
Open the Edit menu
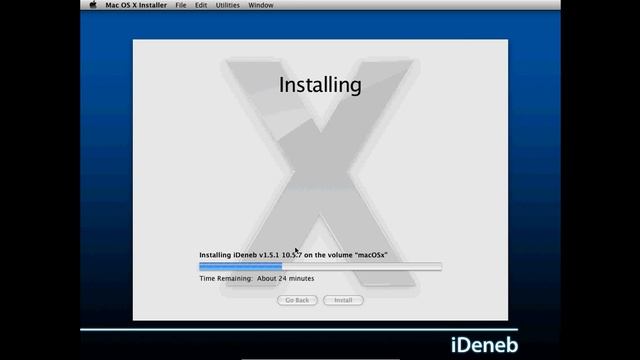click(x=201, y=5)
